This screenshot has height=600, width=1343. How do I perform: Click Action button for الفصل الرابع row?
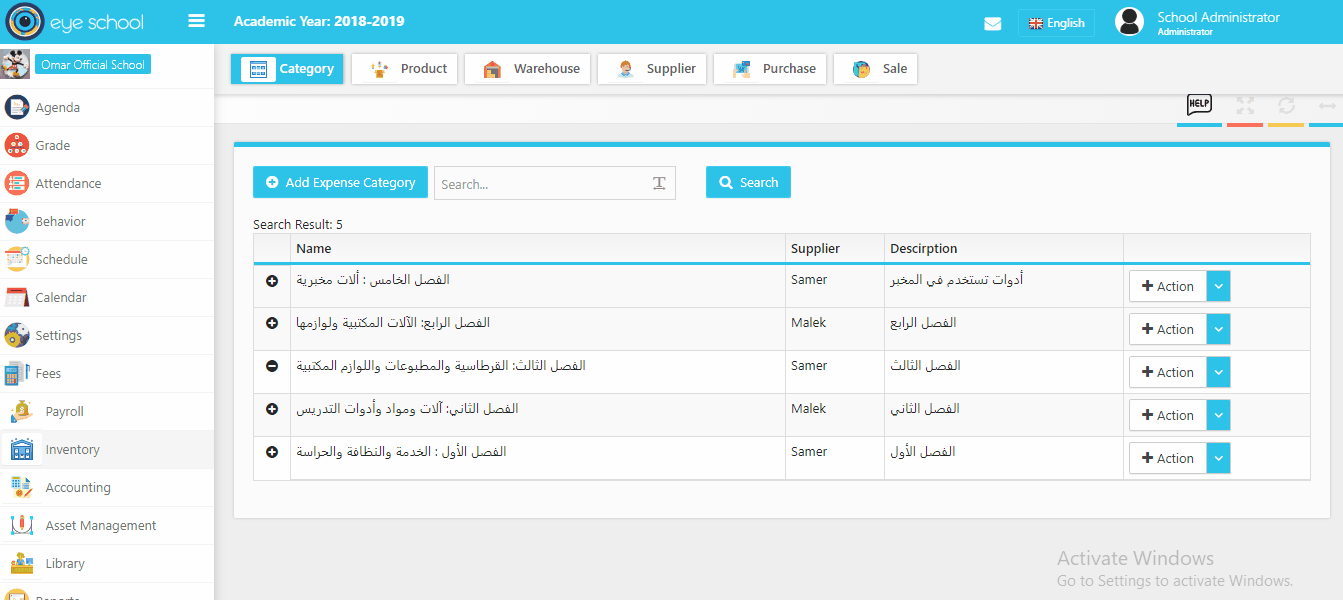click(1168, 329)
